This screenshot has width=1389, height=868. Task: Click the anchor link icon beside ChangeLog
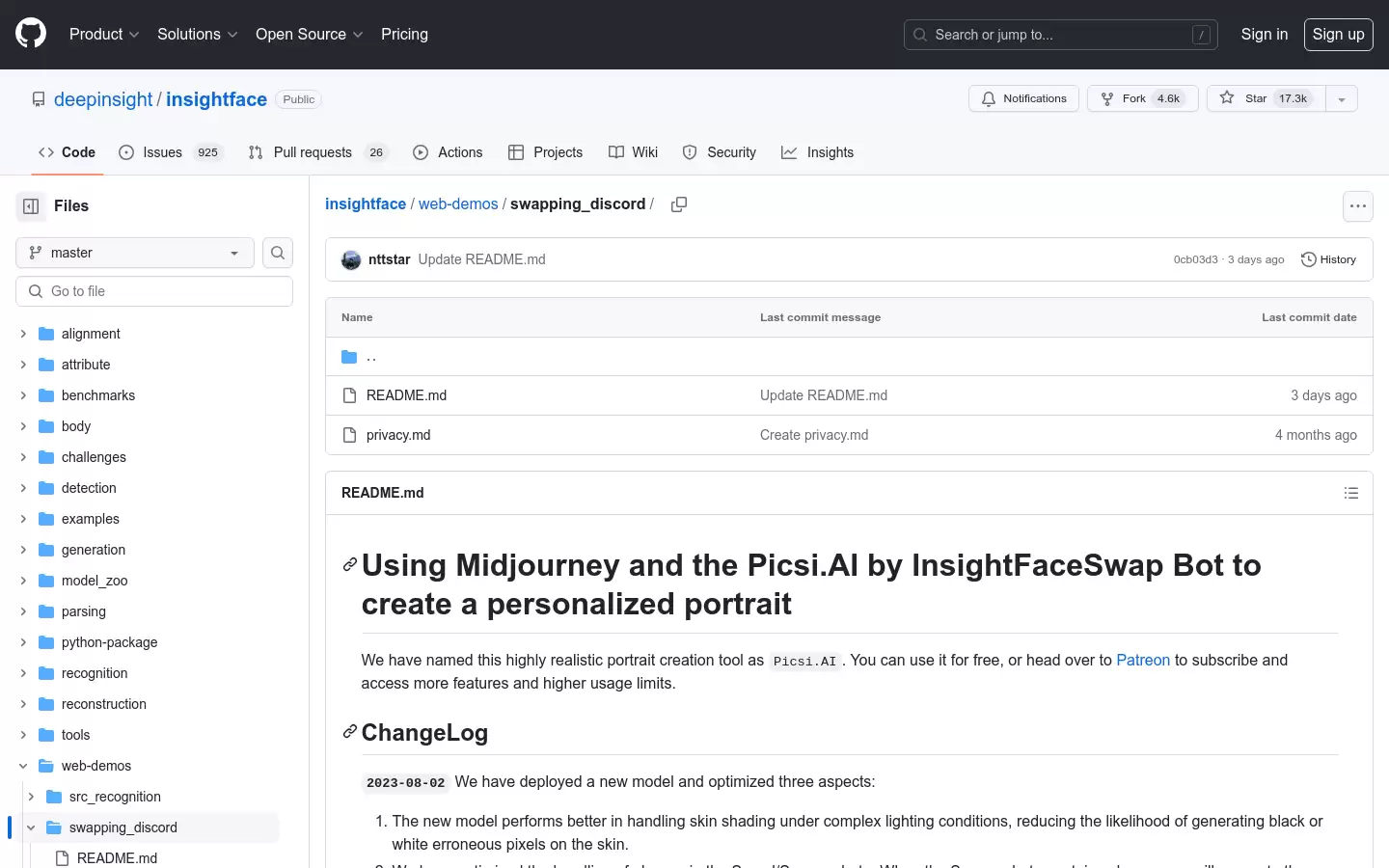coord(350,732)
